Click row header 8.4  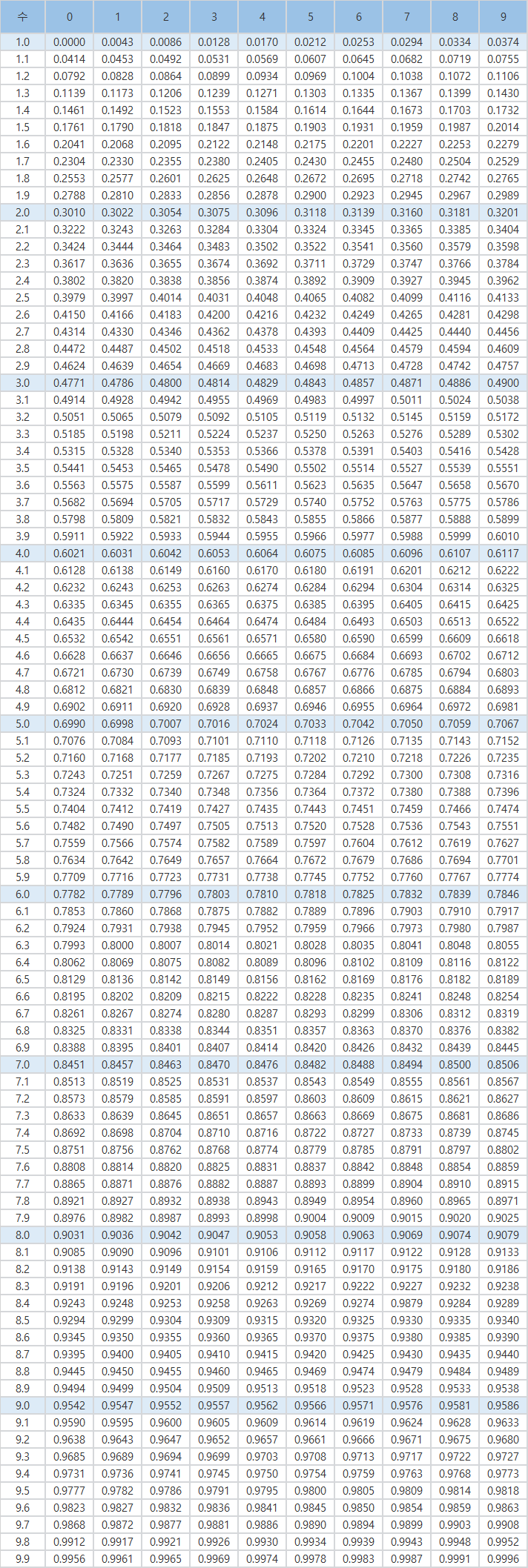point(23,1303)
